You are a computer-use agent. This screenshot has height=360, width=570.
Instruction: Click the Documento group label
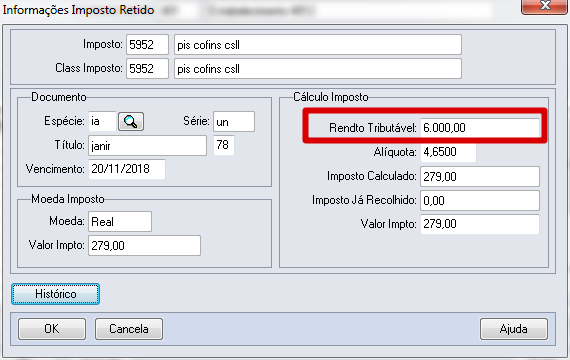(x=59, y=97)
